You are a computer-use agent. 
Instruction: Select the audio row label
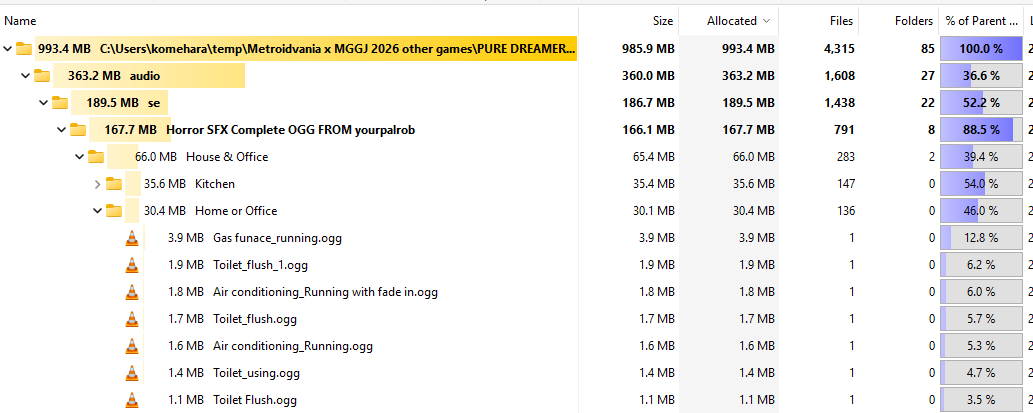(x=144, y=76)
